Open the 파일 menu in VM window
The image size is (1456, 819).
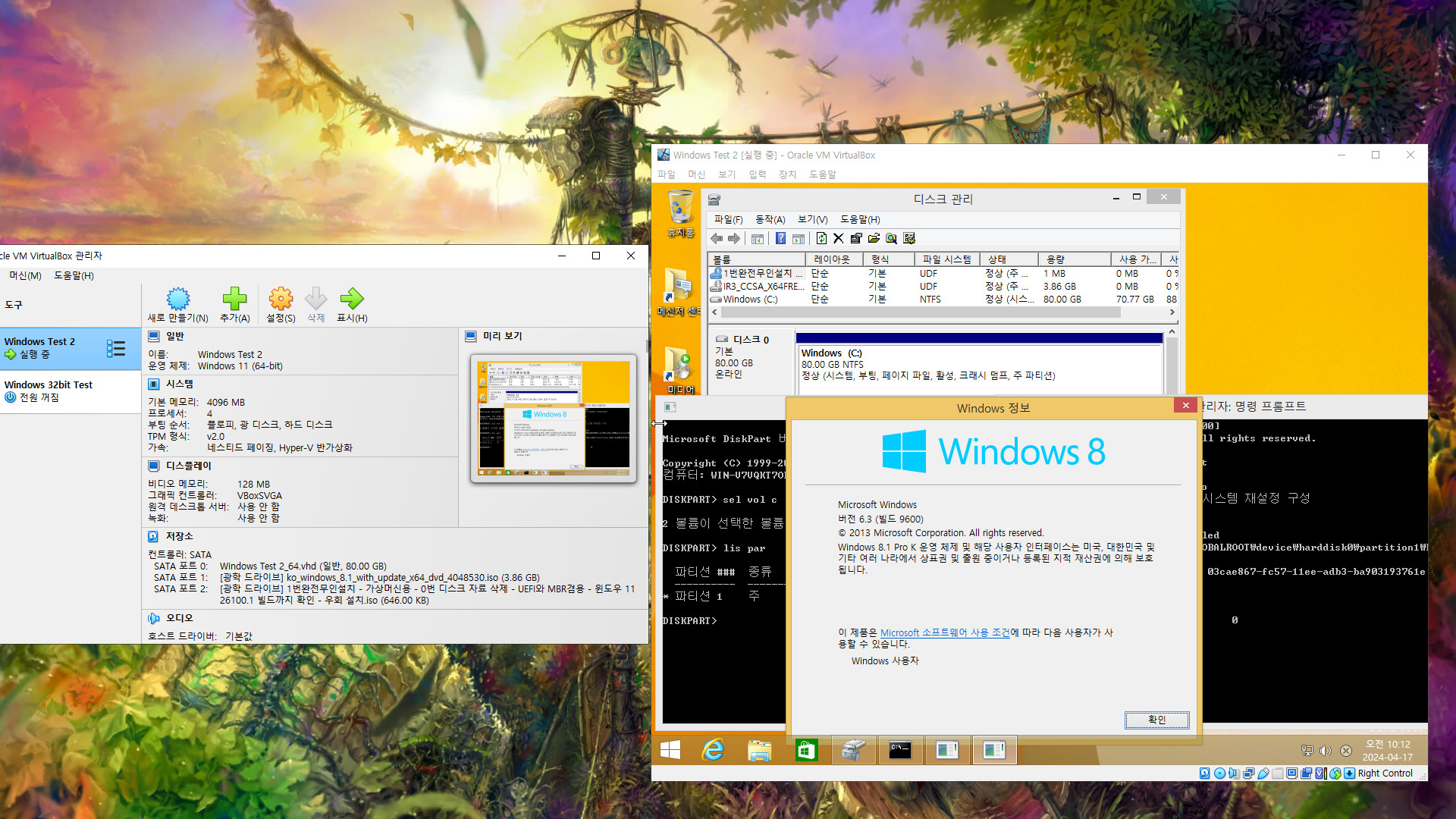pyautogui.click(x=666, y=174)
